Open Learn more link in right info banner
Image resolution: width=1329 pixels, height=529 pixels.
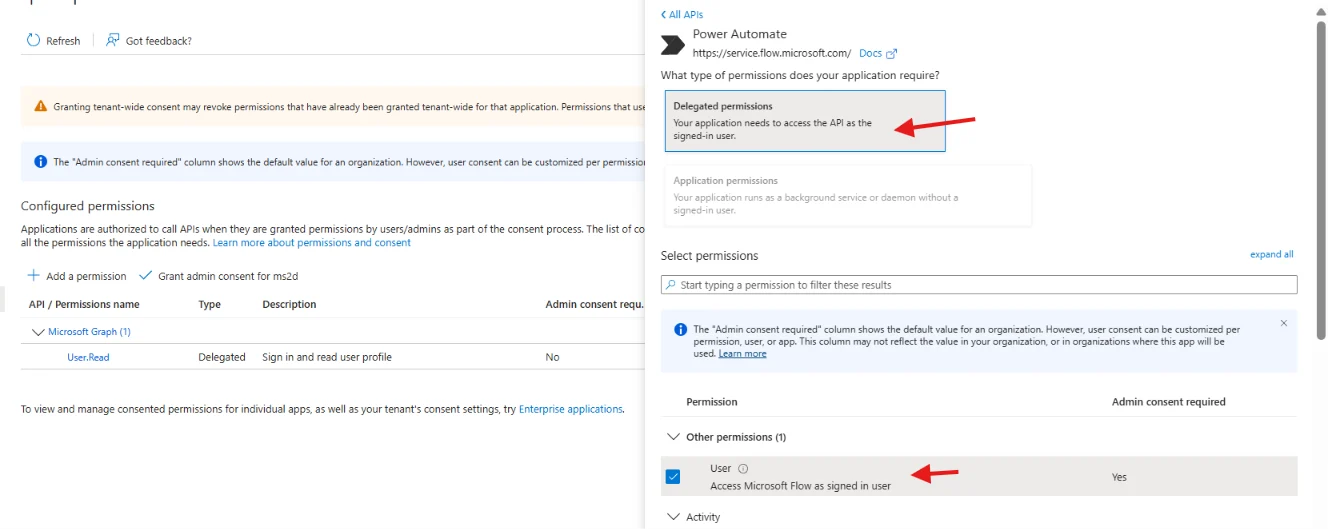(x=743, y=353)
